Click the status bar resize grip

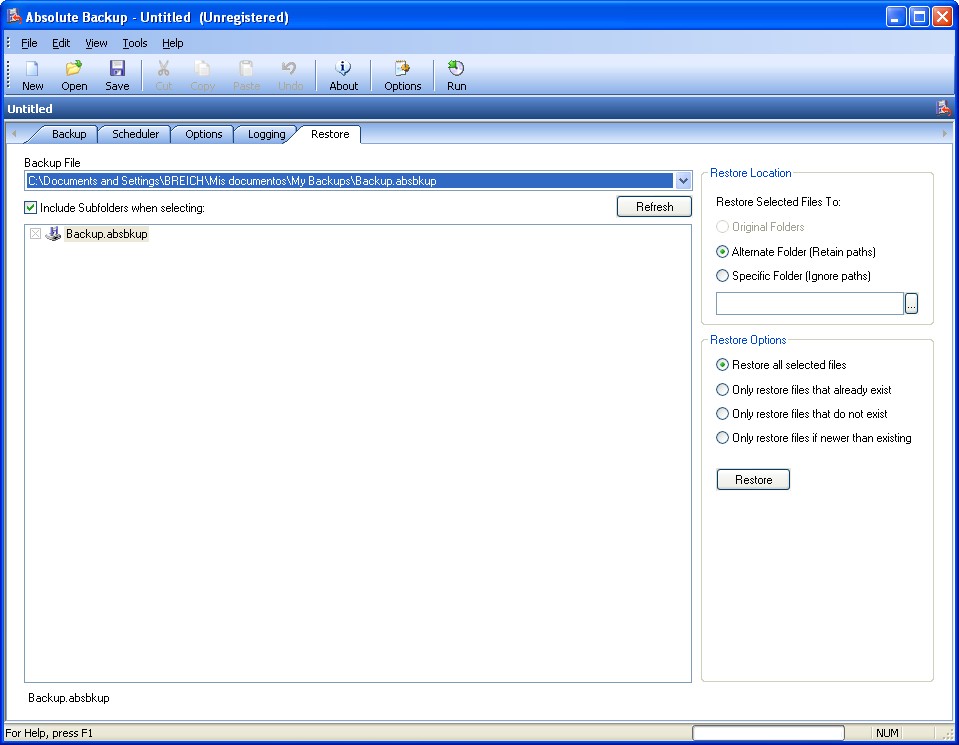click(947, 734)
